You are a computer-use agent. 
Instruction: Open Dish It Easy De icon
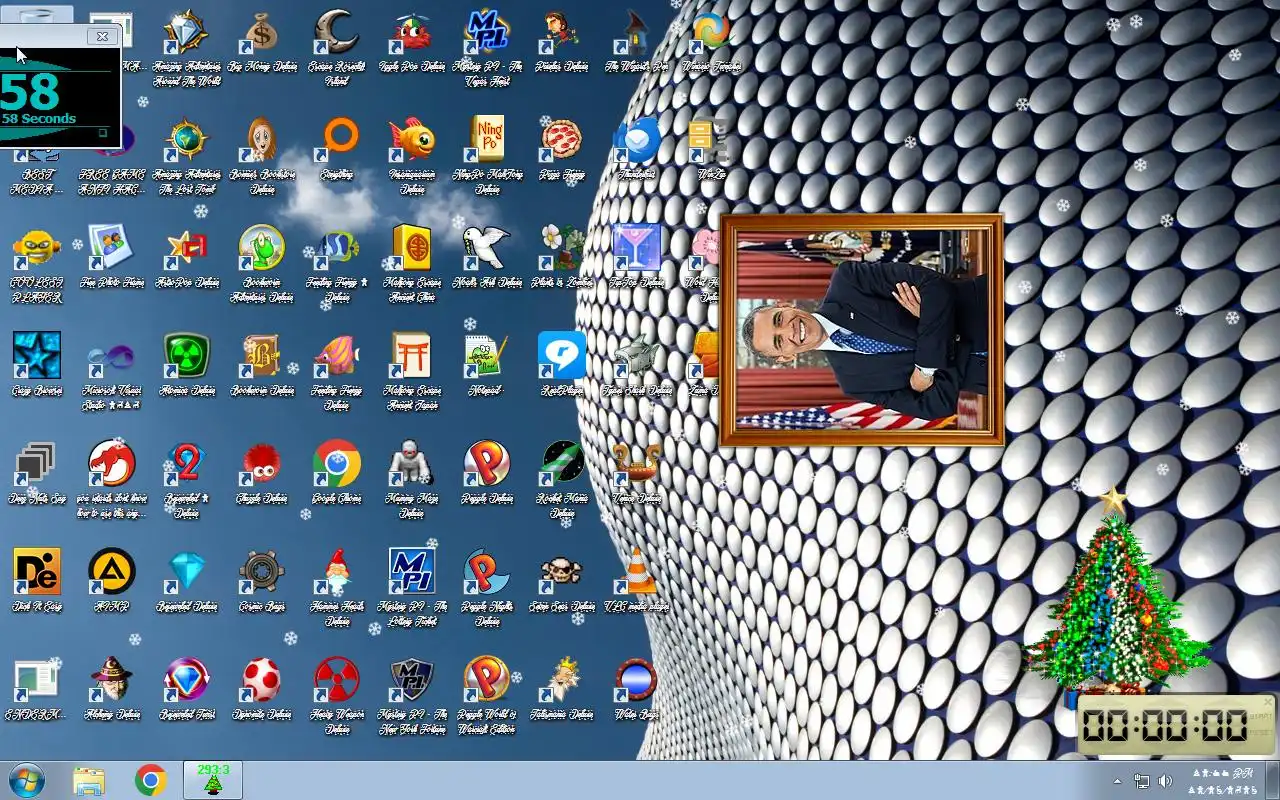37,572
